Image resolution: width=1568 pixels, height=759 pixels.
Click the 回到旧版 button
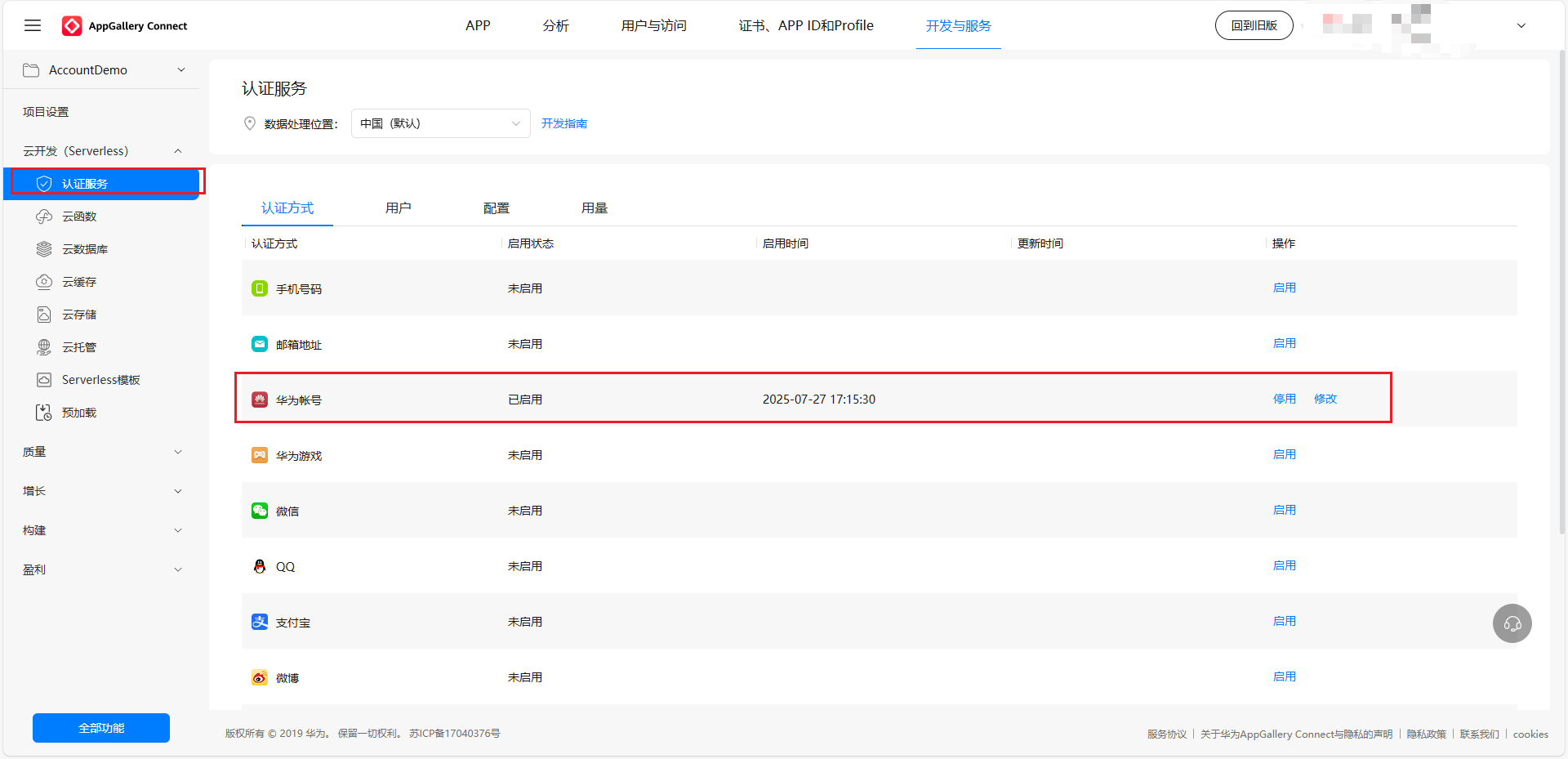(x=1254, y=25)
